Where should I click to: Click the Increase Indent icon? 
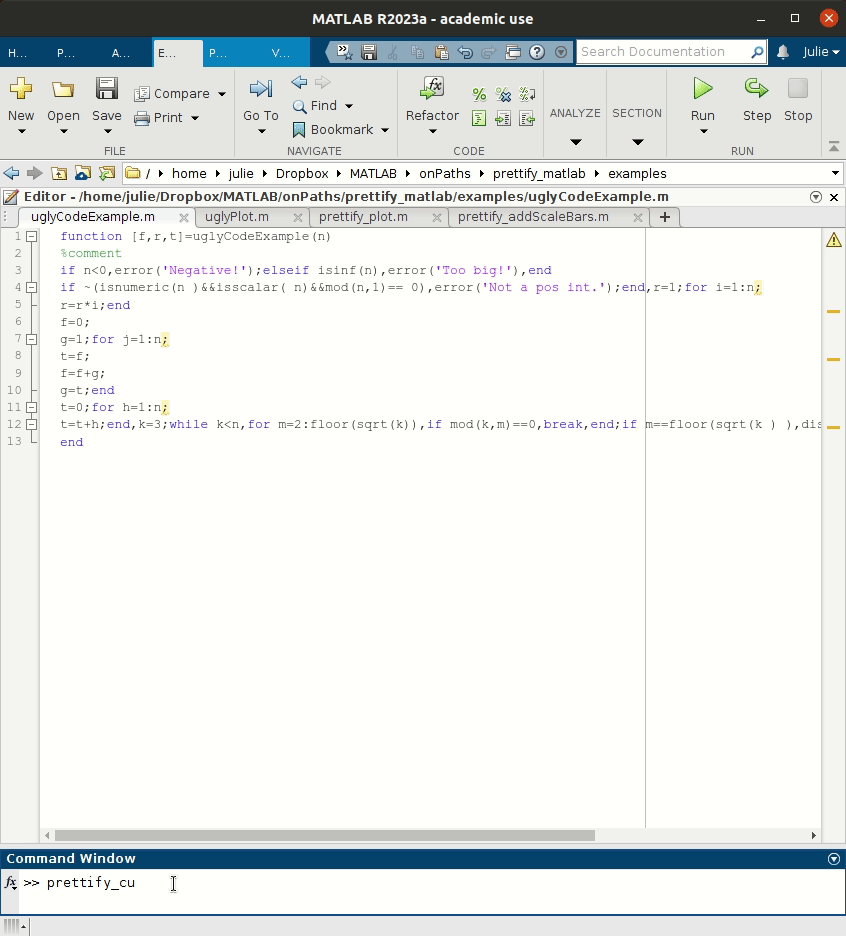503,118
